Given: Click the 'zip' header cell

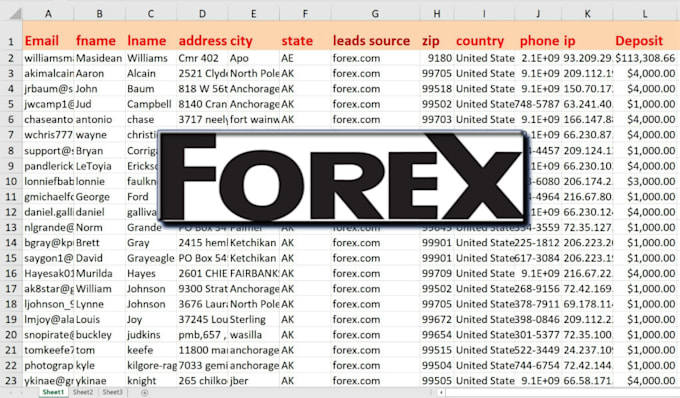Looking at the screenshot, I should pos(437,36).
